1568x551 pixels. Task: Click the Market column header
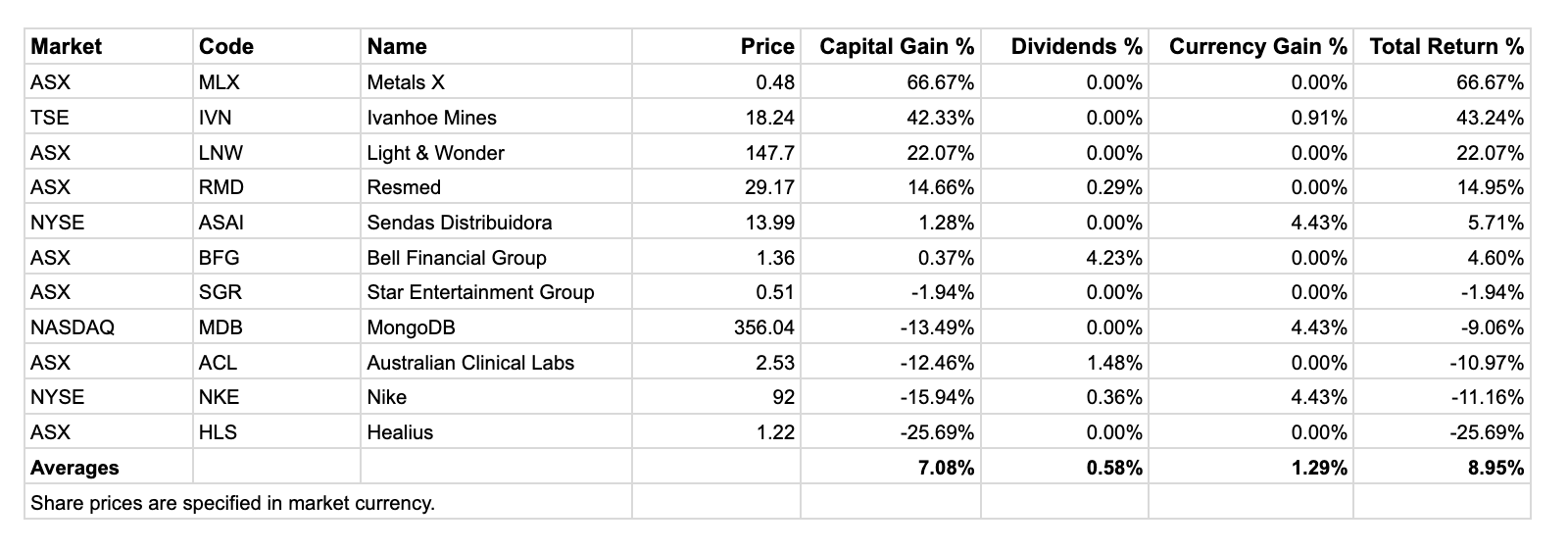point(67,47)
